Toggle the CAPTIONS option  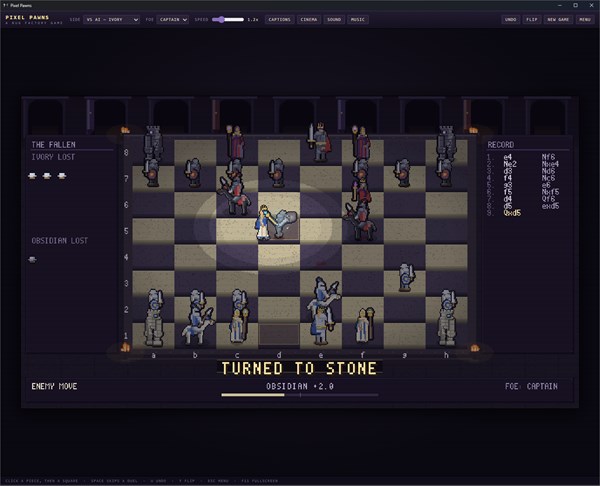279,20
